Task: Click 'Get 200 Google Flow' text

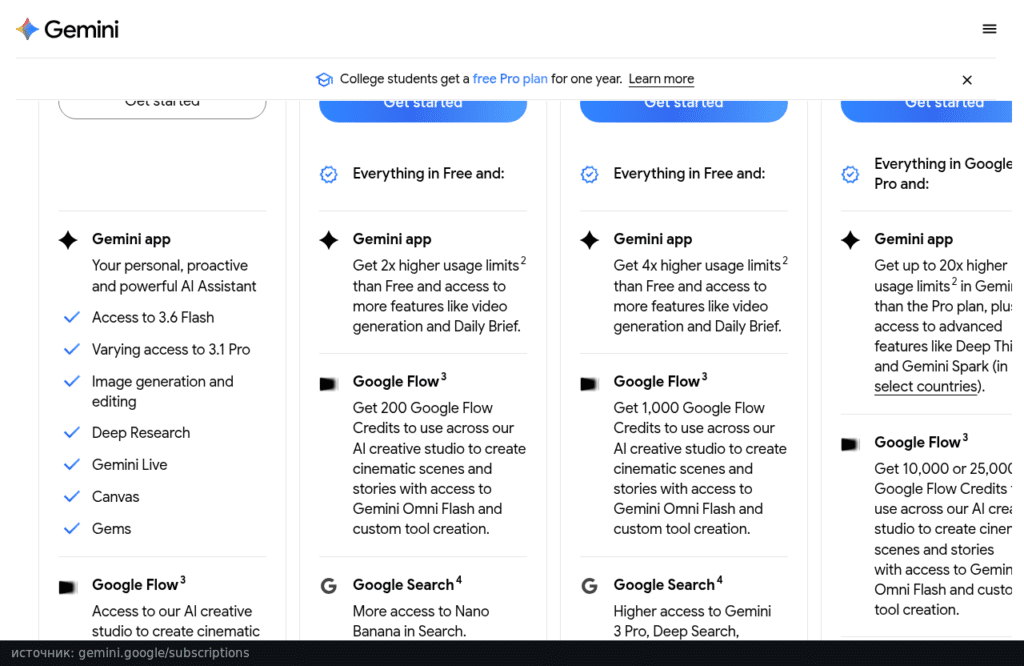Action: tap(423, 408)
